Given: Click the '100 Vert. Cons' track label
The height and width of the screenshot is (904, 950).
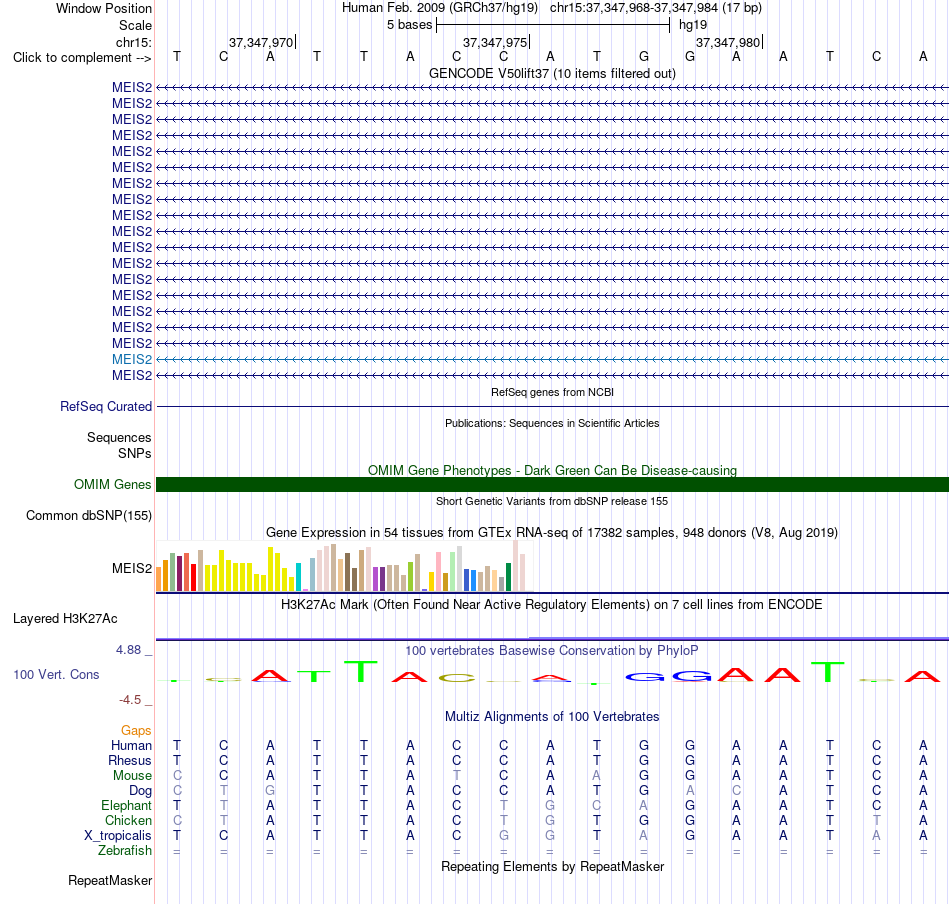Looking at the screenshot, I should point(56,674).
